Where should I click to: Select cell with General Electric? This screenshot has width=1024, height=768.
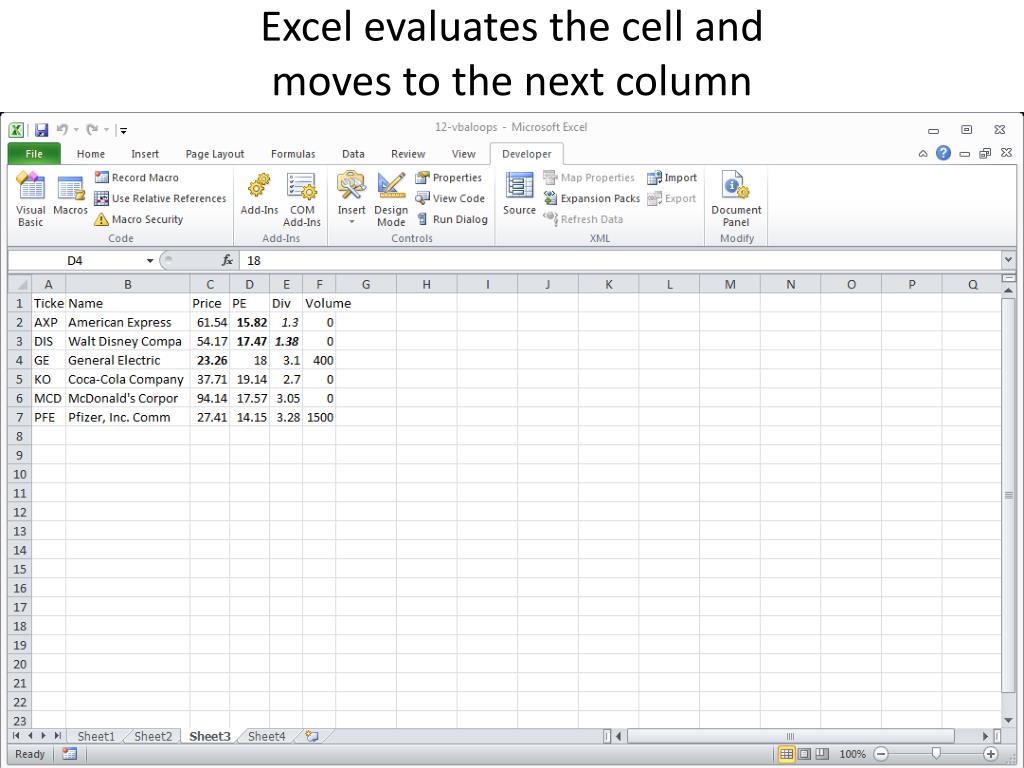pyautogui.click(x=128, y=360)
